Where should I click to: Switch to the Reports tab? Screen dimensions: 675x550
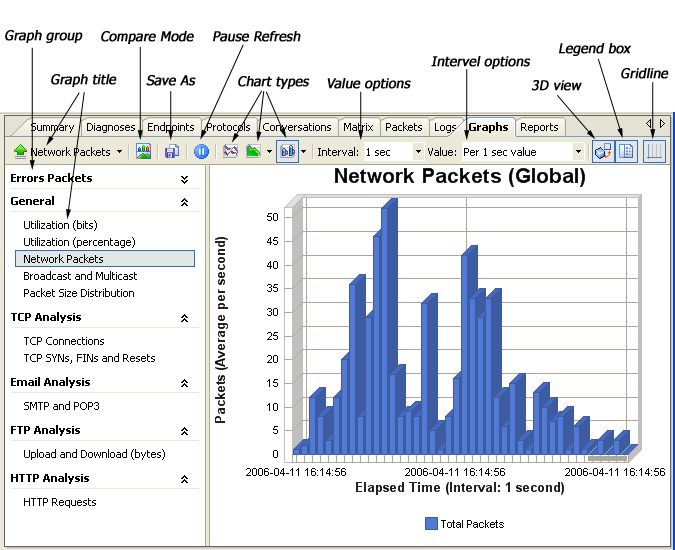click(539, 127)
